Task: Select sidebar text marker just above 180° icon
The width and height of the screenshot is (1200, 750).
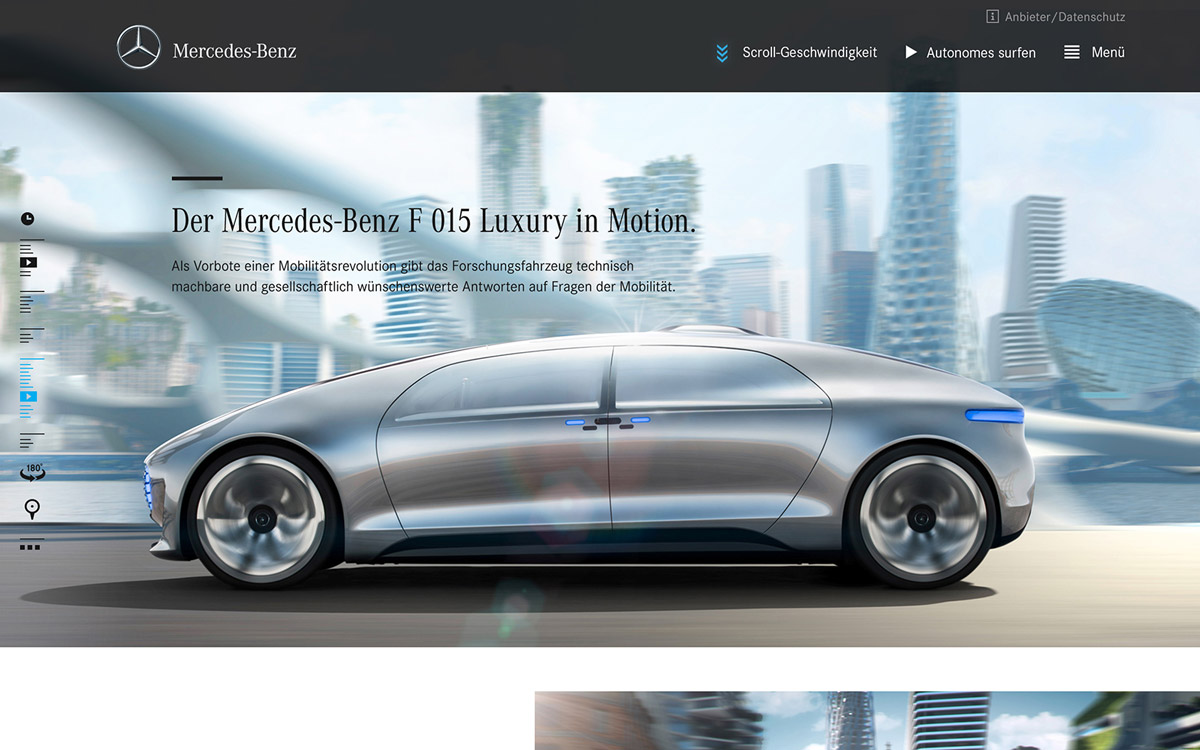Action: (x=31, y=440)
